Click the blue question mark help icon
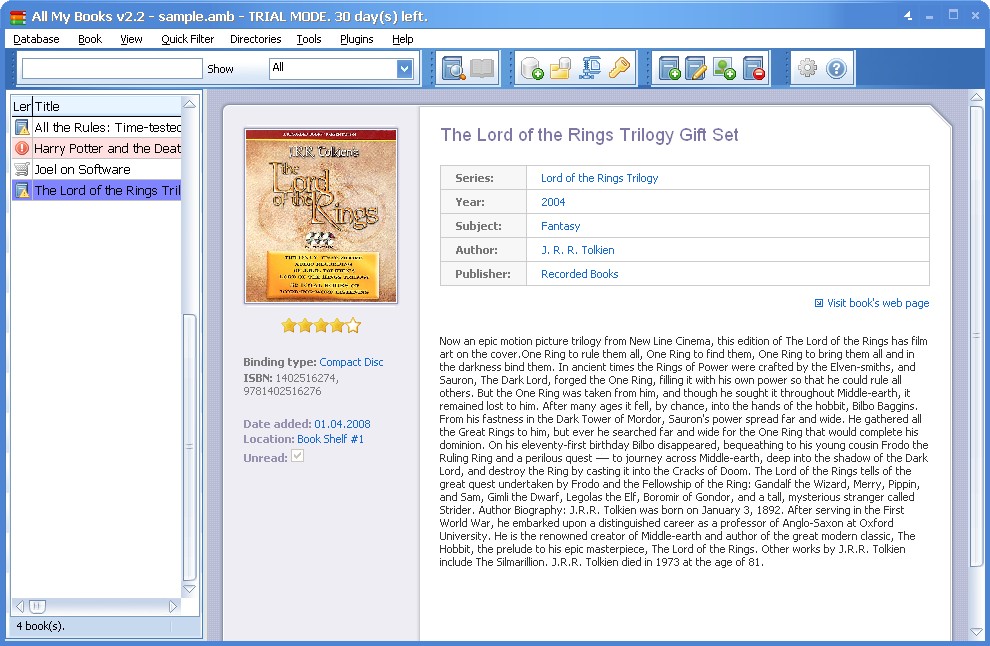This screenshot has height=646, width=990. coord(836,68)
